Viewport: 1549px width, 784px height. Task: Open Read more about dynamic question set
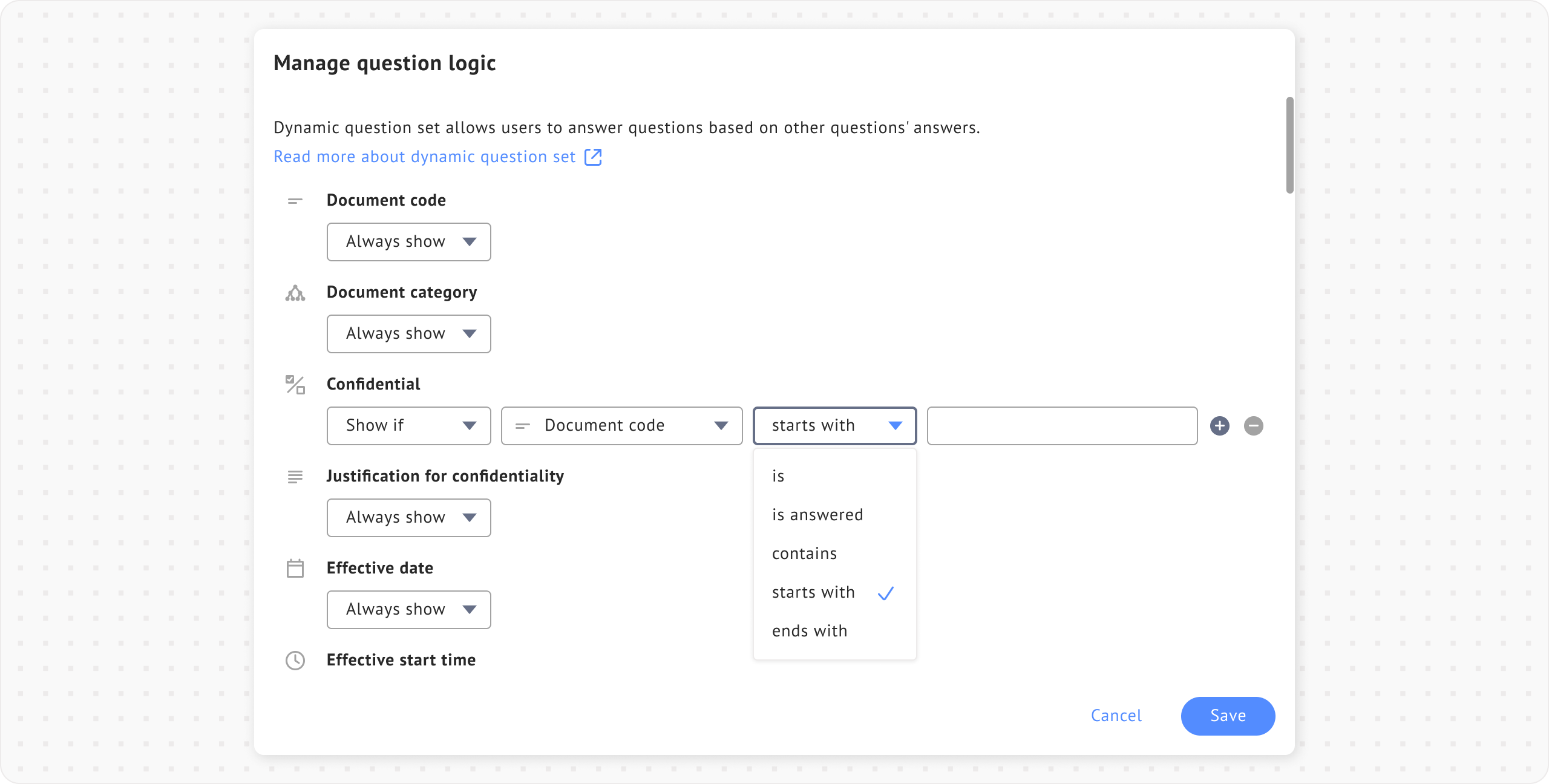point(424,157)
